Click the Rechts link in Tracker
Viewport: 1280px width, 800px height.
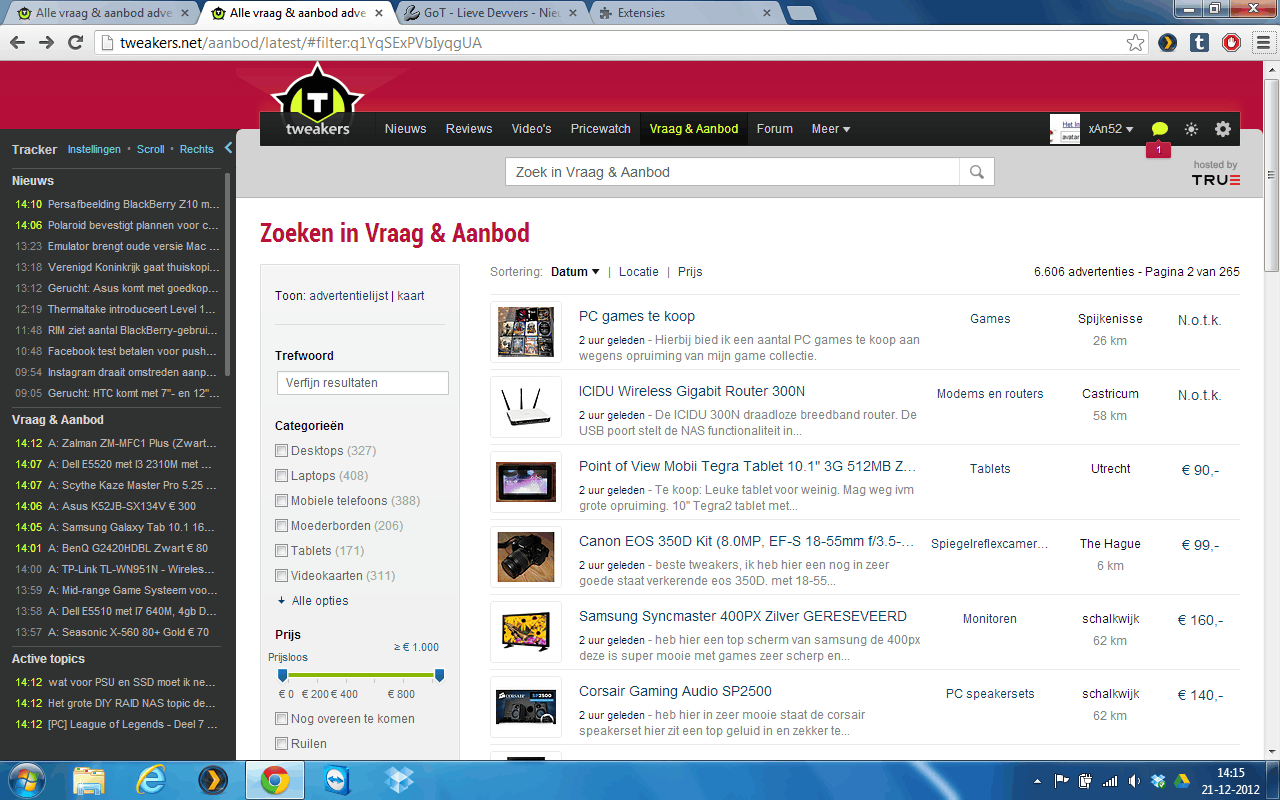tap(197, 149)
